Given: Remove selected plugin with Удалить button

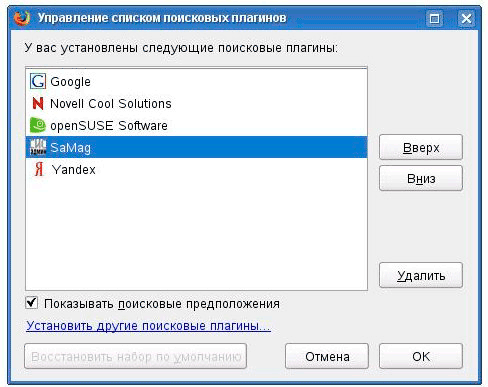Looking at the screenshot, I should pyautogui.click(x=421, y=275).
